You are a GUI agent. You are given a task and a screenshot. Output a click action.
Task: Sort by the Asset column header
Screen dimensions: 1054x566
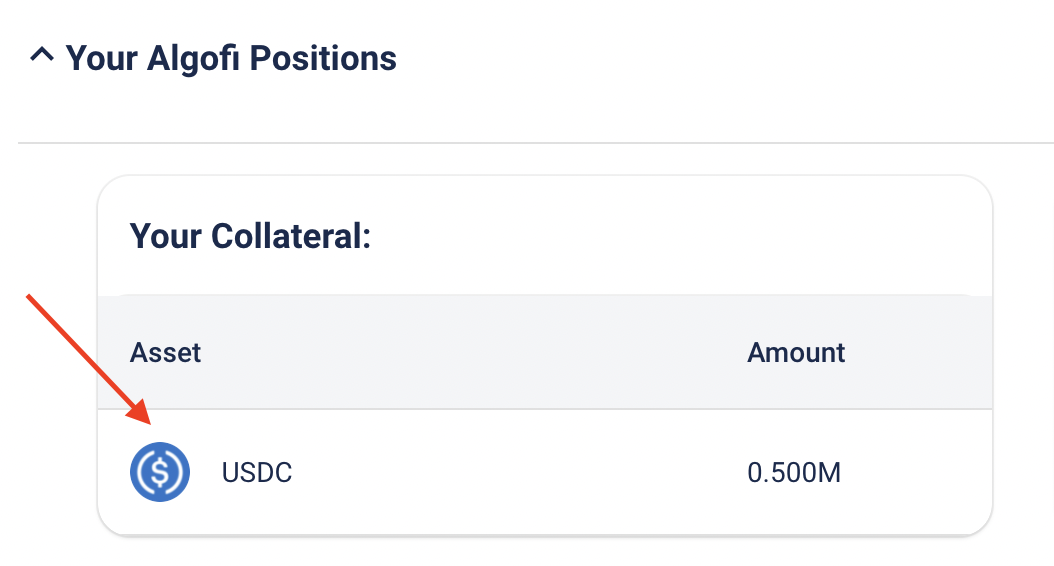pyautogui.click(x=165, y=352)
